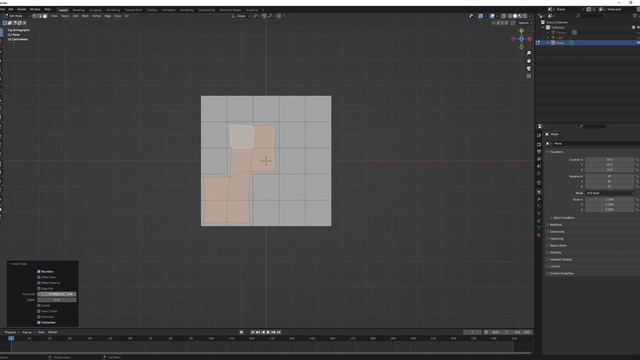Expand the Viewport Display panel

(x=560, y=260)
